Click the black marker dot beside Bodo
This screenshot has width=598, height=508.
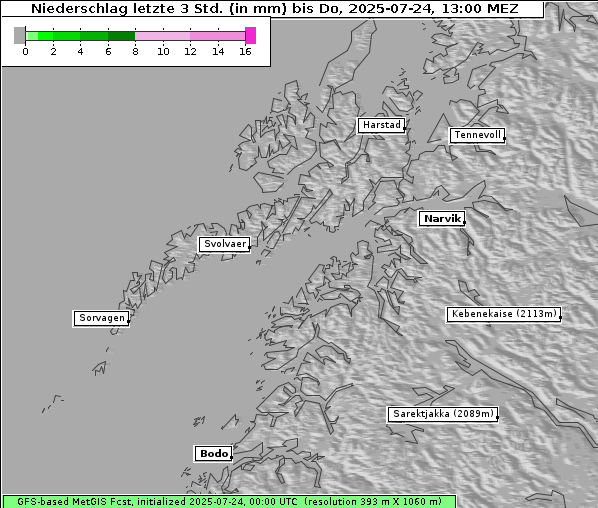pos(231,457)
